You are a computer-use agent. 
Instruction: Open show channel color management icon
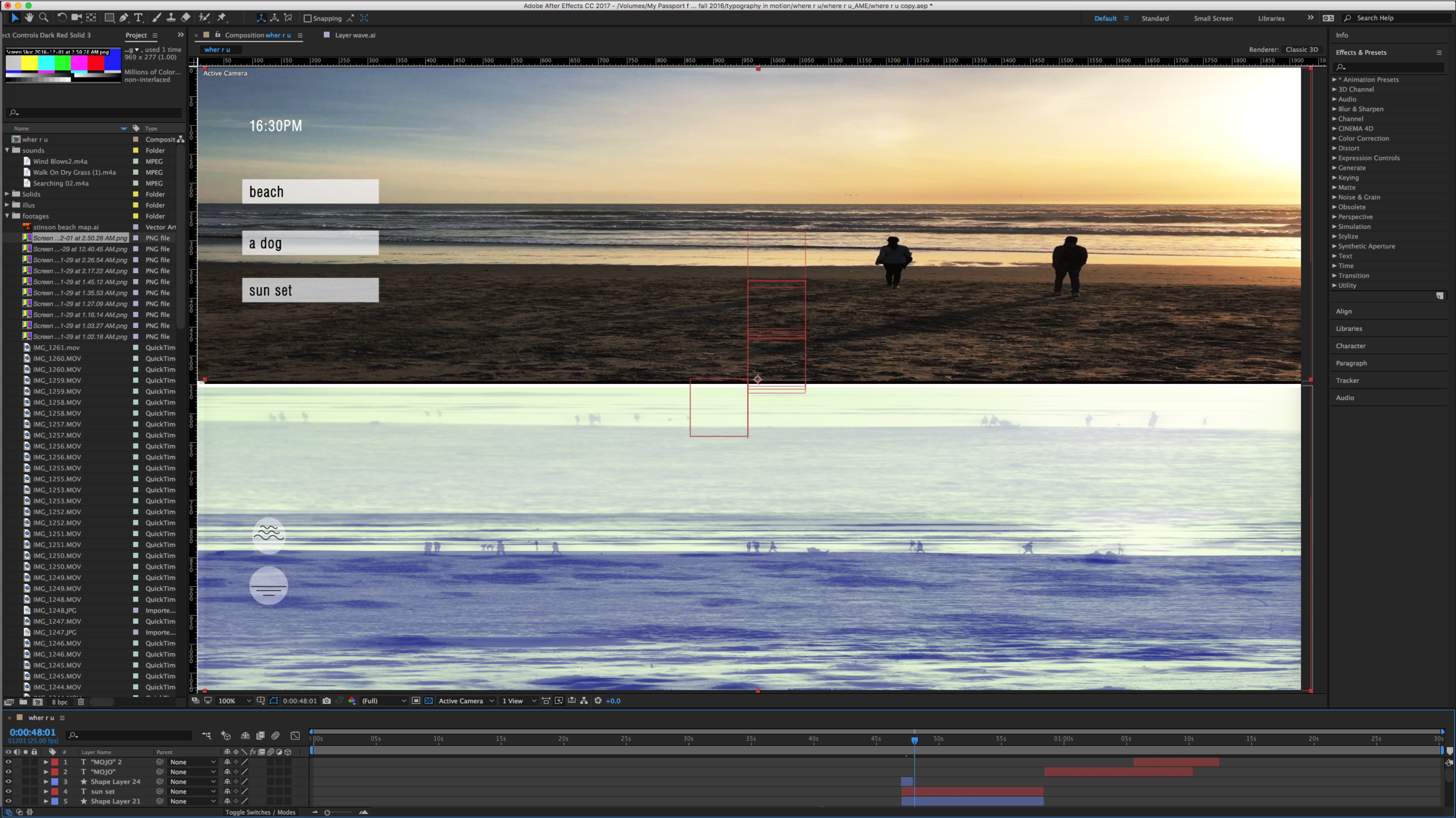(352, 701)
